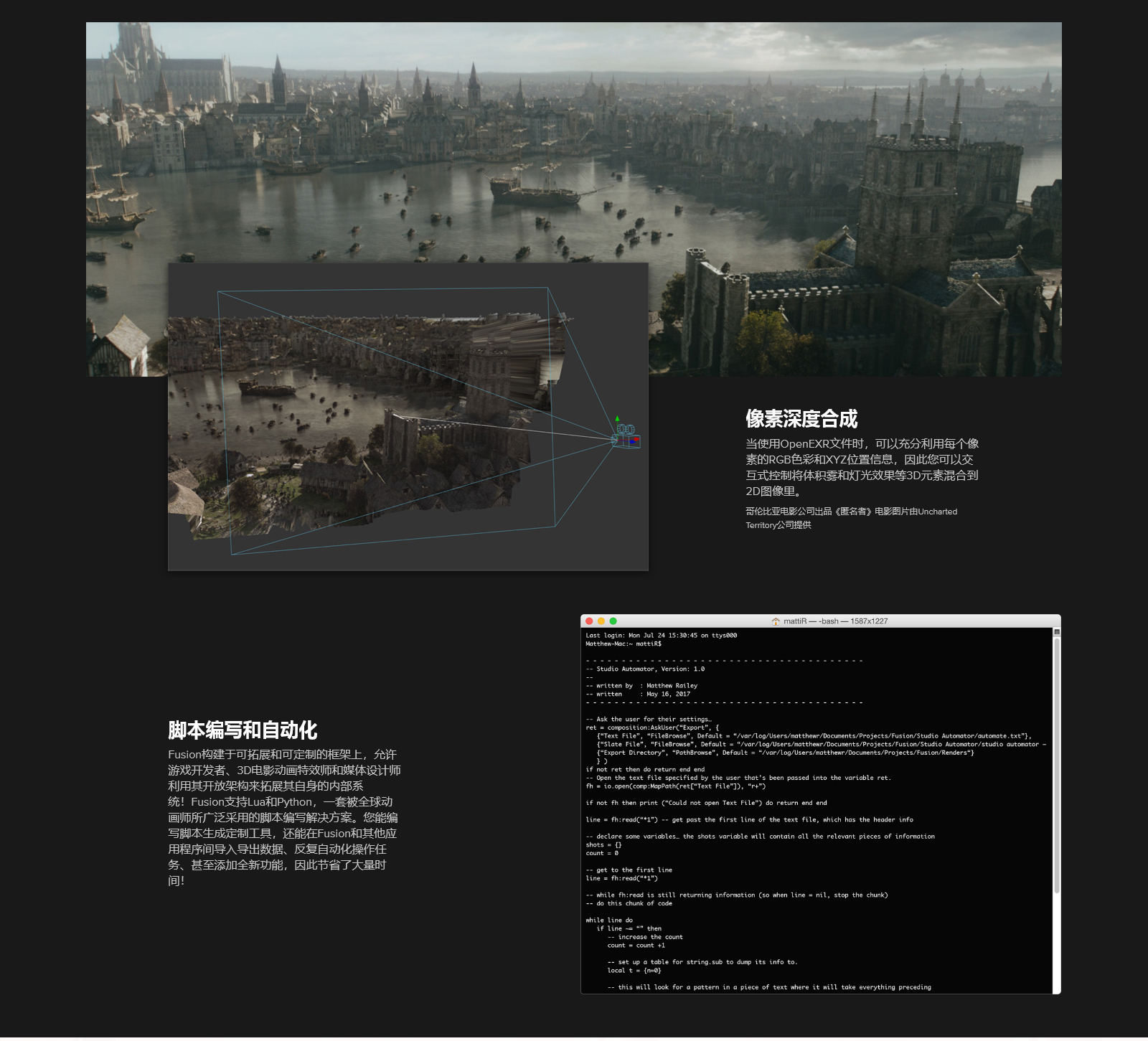
Task: Click the red close button of terminal window
Action: point(590,621)
